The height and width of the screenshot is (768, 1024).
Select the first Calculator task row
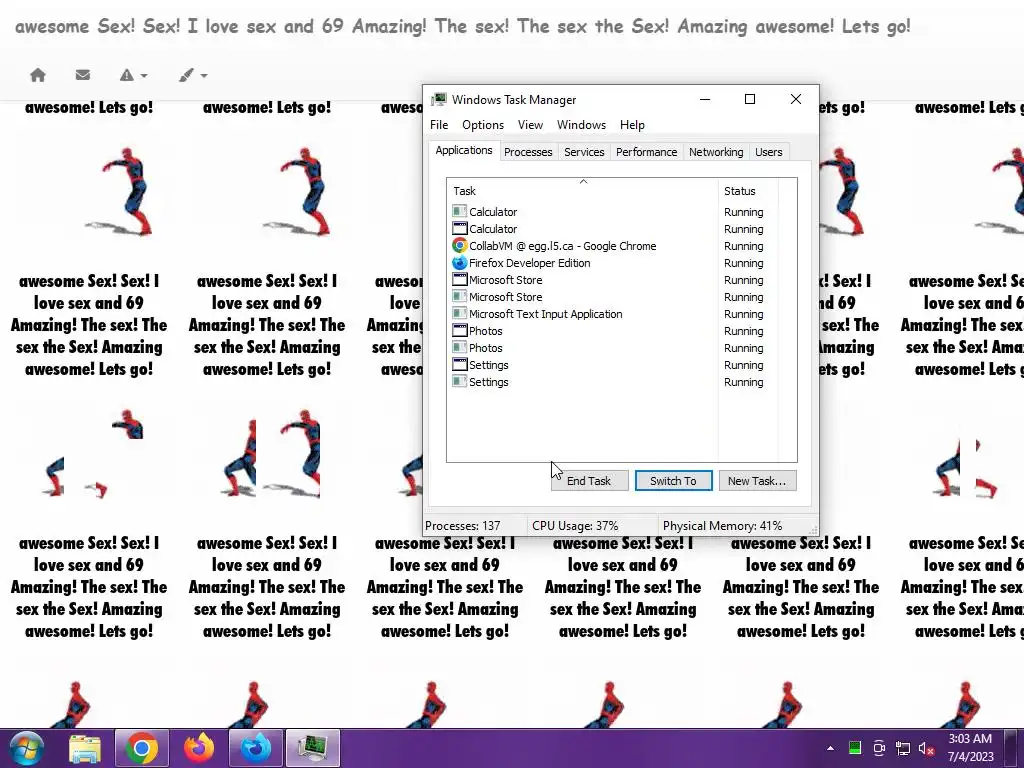click(613, 212)
